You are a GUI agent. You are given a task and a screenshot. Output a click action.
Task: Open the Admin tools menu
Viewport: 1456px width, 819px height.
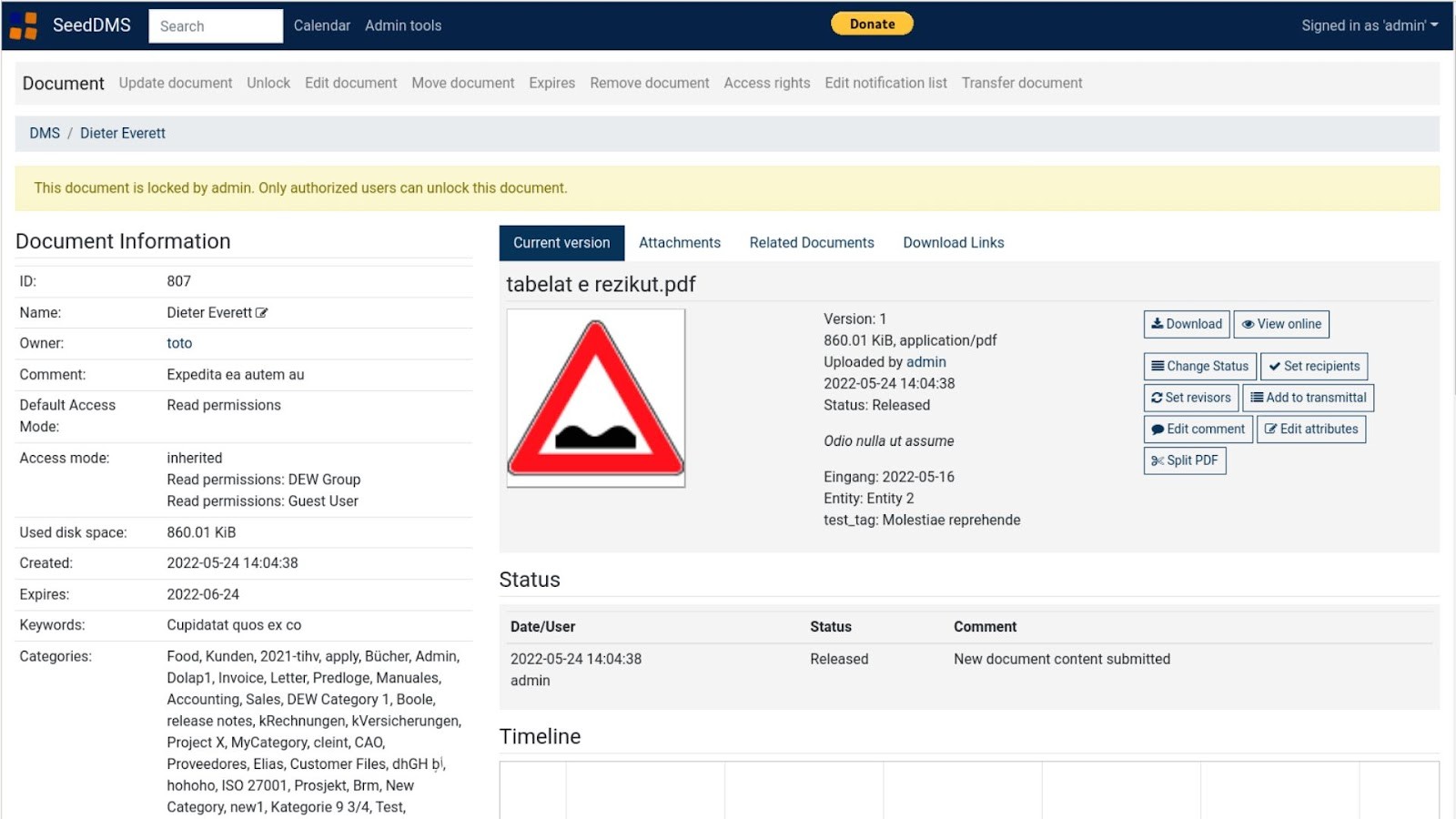tap(403, 25)
